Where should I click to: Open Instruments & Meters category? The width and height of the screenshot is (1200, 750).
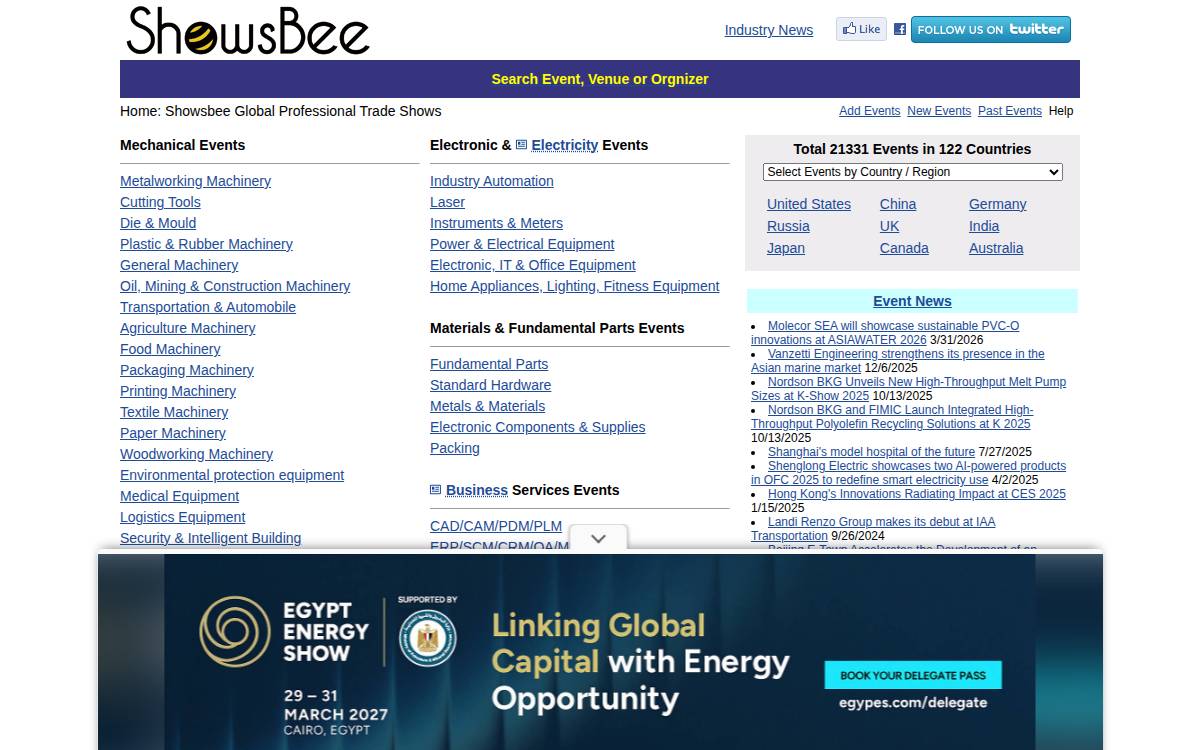pyautogui.click(x=496, y=223)
